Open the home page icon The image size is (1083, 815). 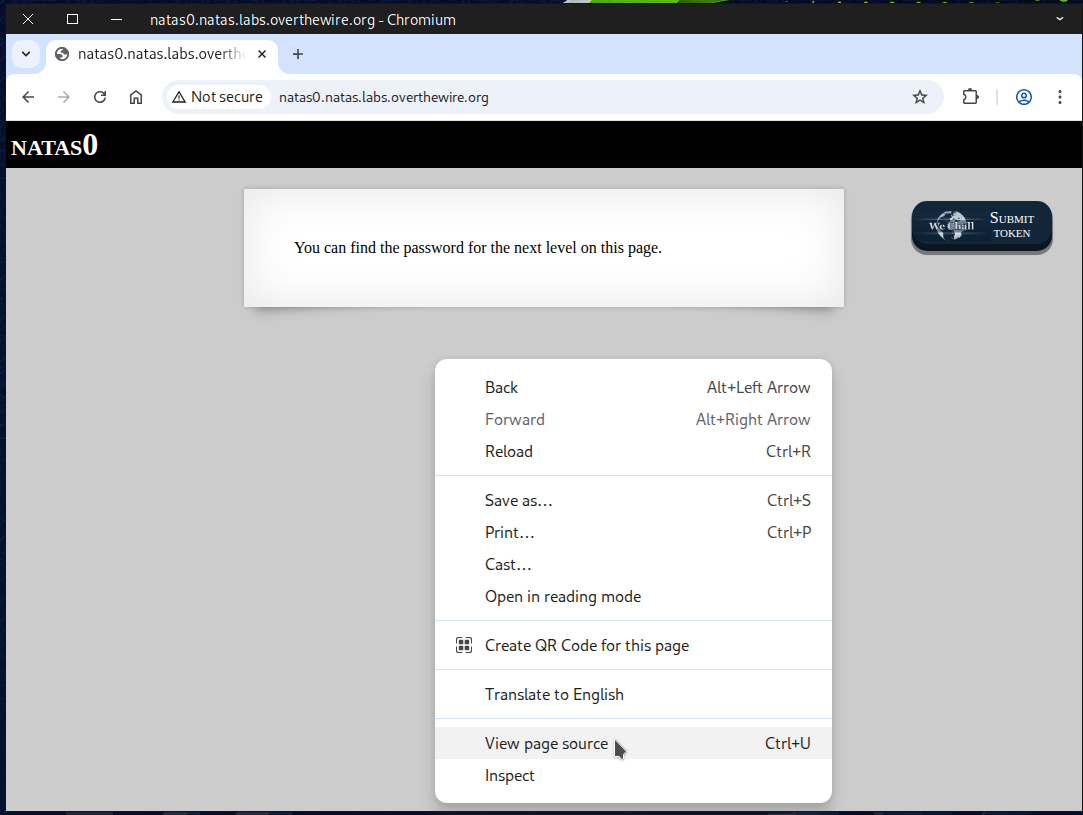click(136, 97)
